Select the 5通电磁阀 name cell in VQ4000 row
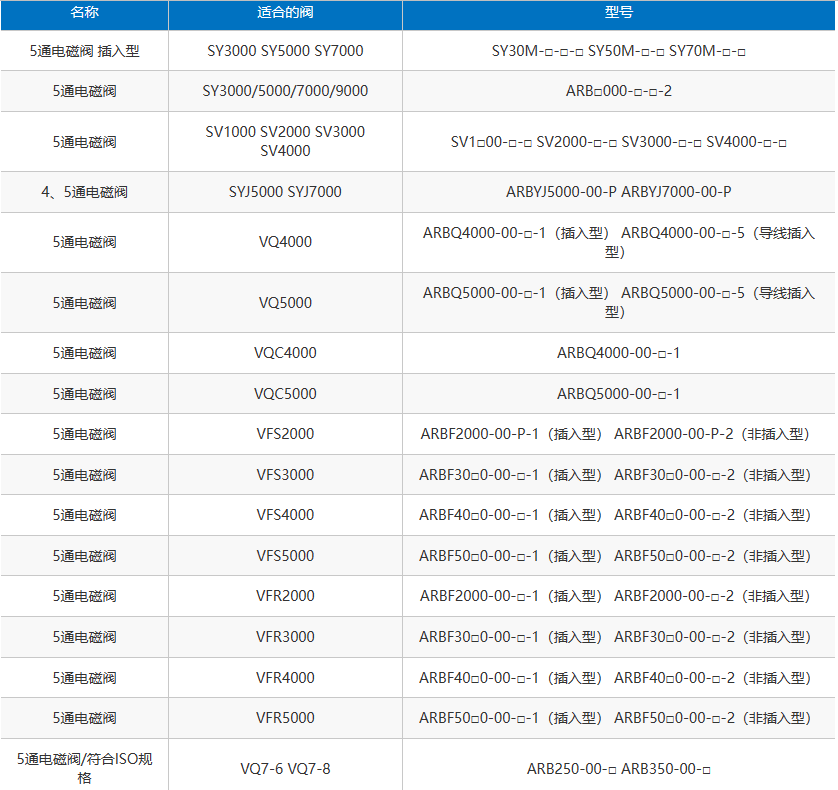The height and width of the screenshot is (790, 838). coord(84,242)
